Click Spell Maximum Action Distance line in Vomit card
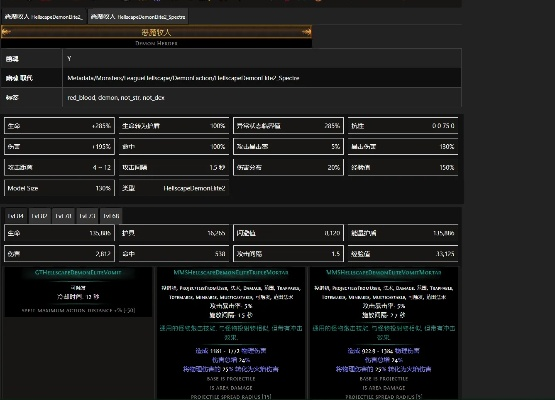Viewport: 555px width, 400px height. 78,310
